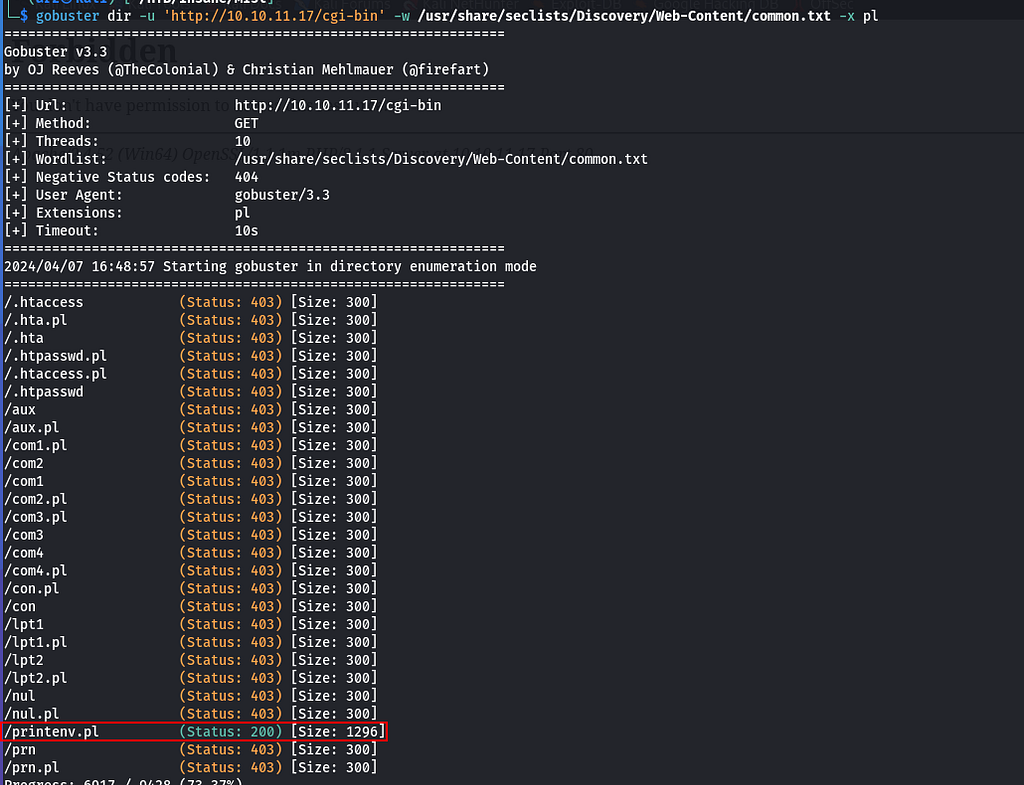
Task: Click the /com1 result without extension
Action: click(x=191, y=481)
